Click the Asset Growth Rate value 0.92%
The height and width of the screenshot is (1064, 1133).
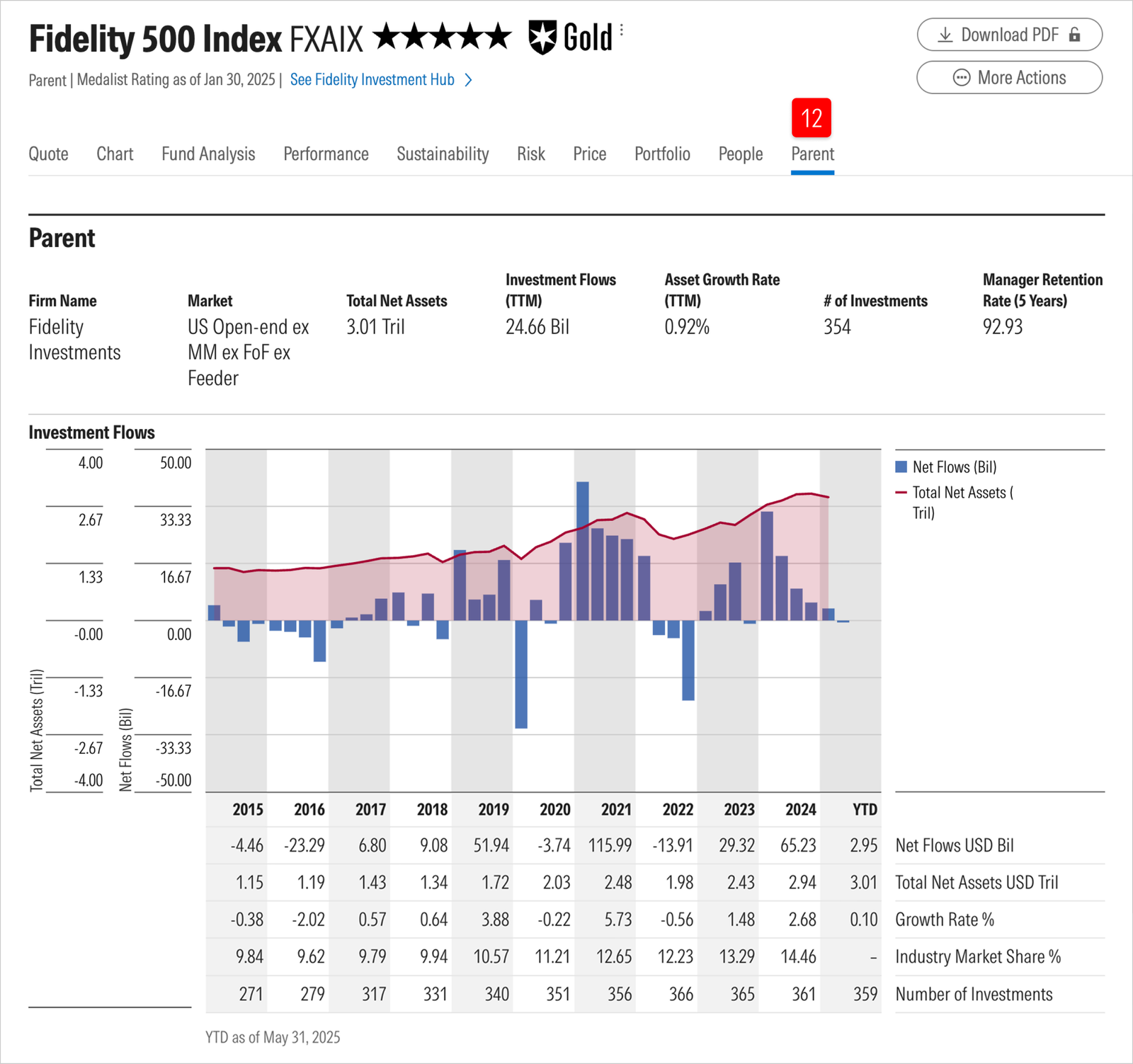tap(687, 327)
